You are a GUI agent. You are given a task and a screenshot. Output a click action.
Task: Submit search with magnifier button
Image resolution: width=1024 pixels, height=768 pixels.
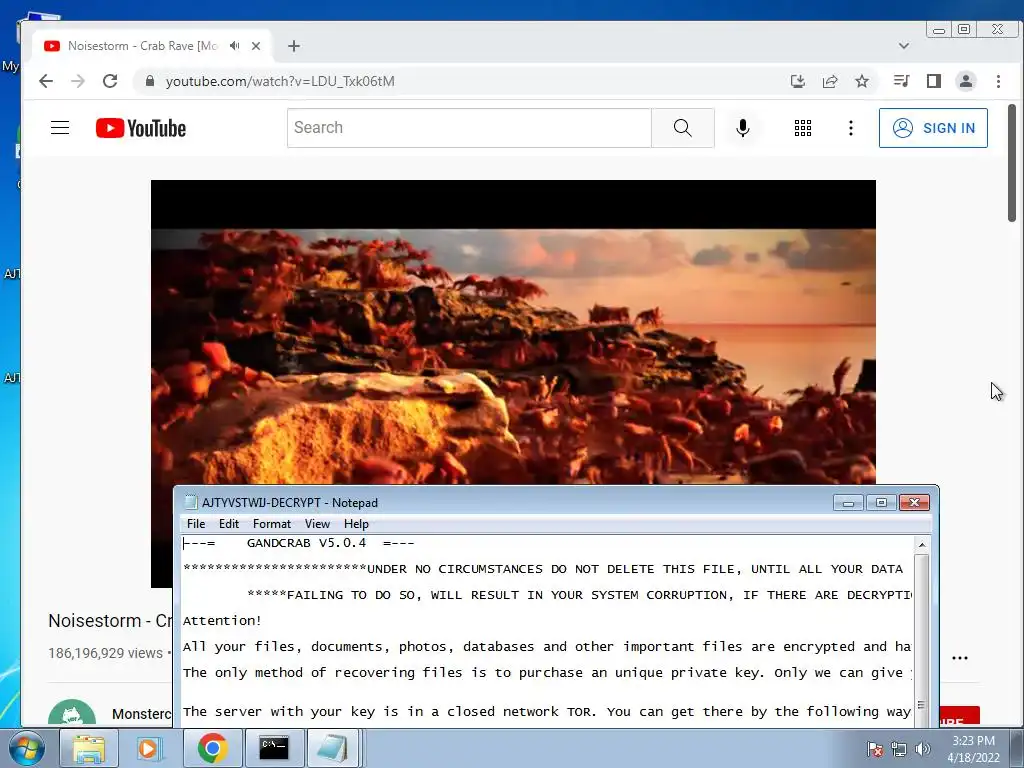point(682,127)
